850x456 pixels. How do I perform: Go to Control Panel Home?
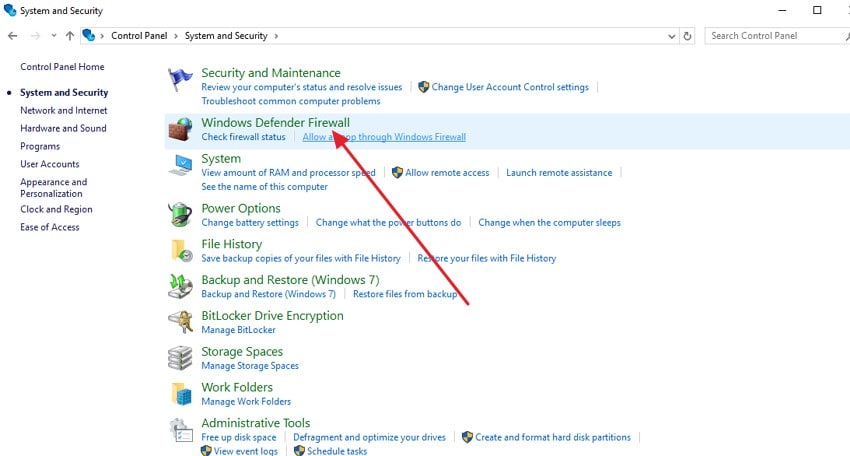pyautogui.click(x=62, y=67)
